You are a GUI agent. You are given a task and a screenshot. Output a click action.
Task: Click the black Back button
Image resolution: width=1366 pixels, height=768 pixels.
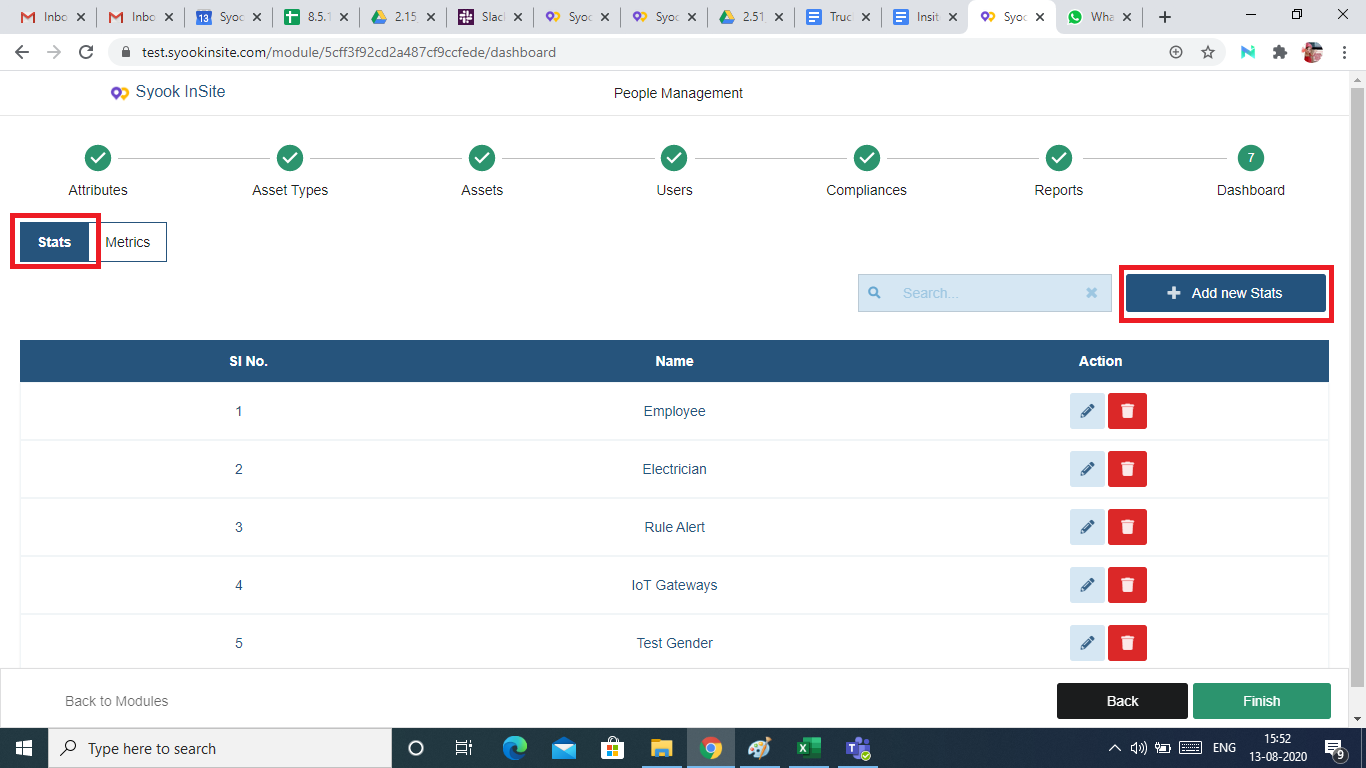click(x=1122, y=701)
